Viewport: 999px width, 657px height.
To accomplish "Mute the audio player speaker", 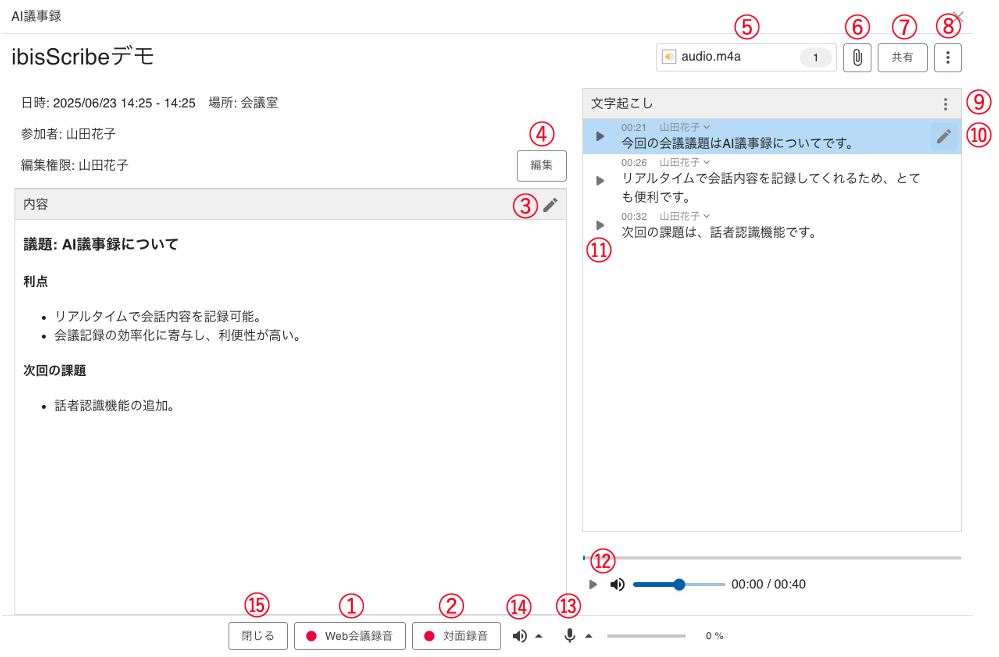I will [x=618, y=583].
